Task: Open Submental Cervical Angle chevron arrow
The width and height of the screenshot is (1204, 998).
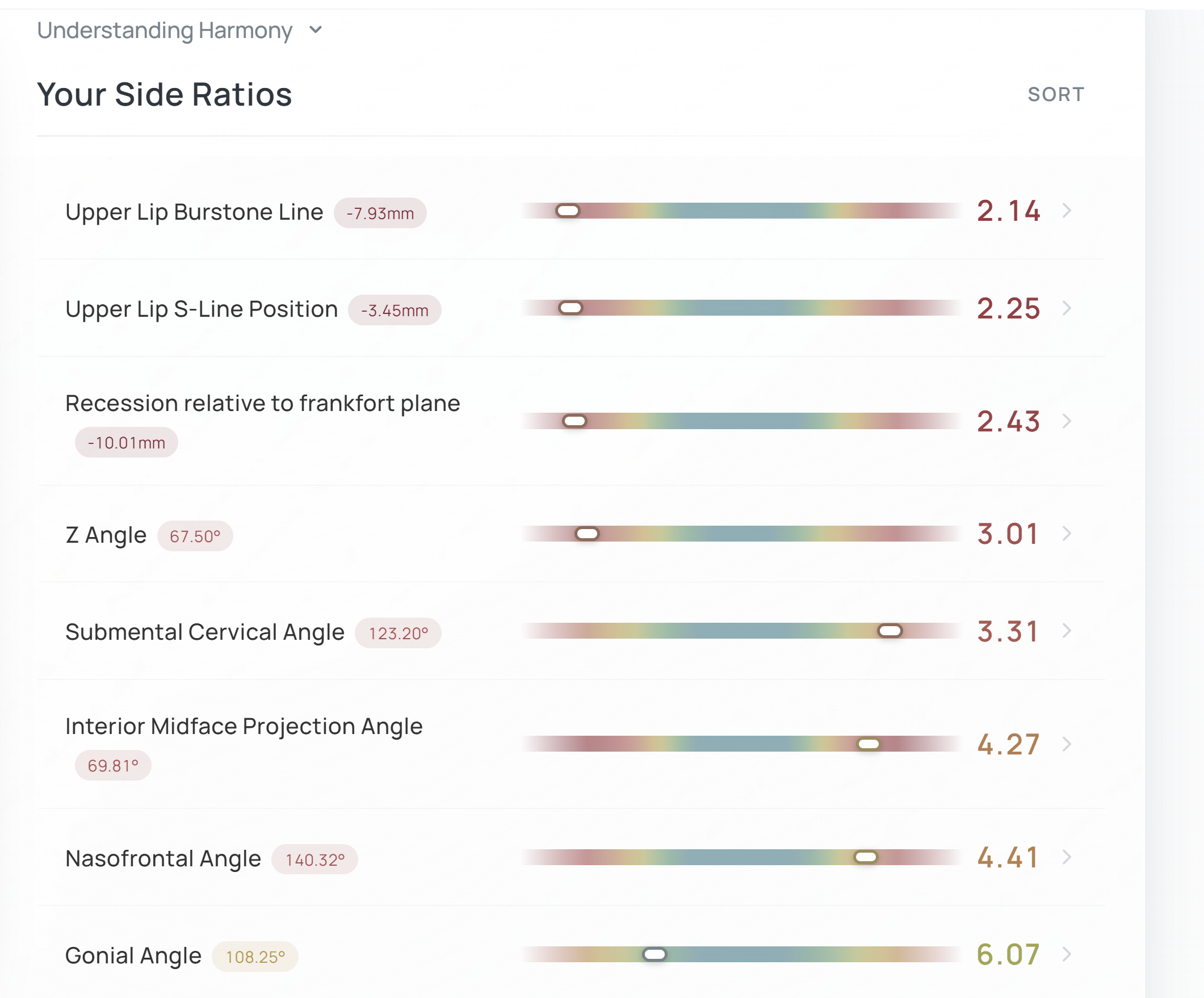Action: coord(1067,631)
